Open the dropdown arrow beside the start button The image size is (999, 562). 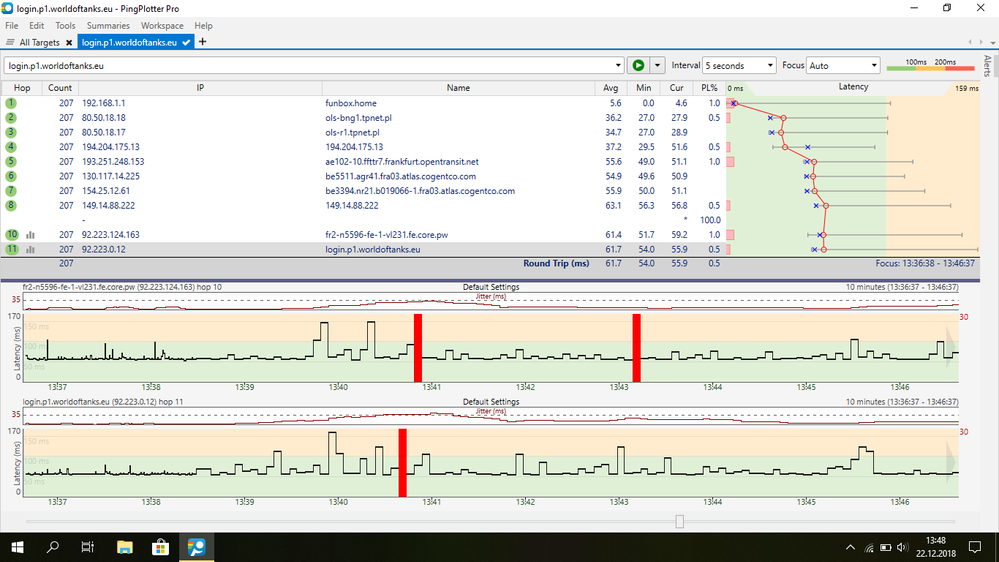(657, 65)
